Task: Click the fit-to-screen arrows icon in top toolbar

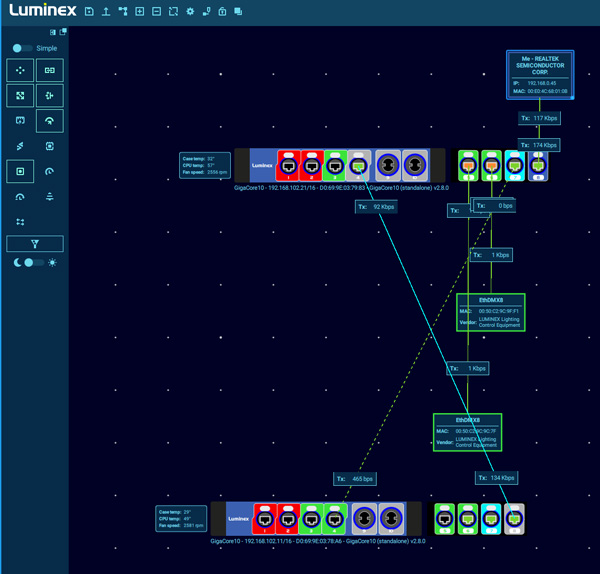Action: 173,11
